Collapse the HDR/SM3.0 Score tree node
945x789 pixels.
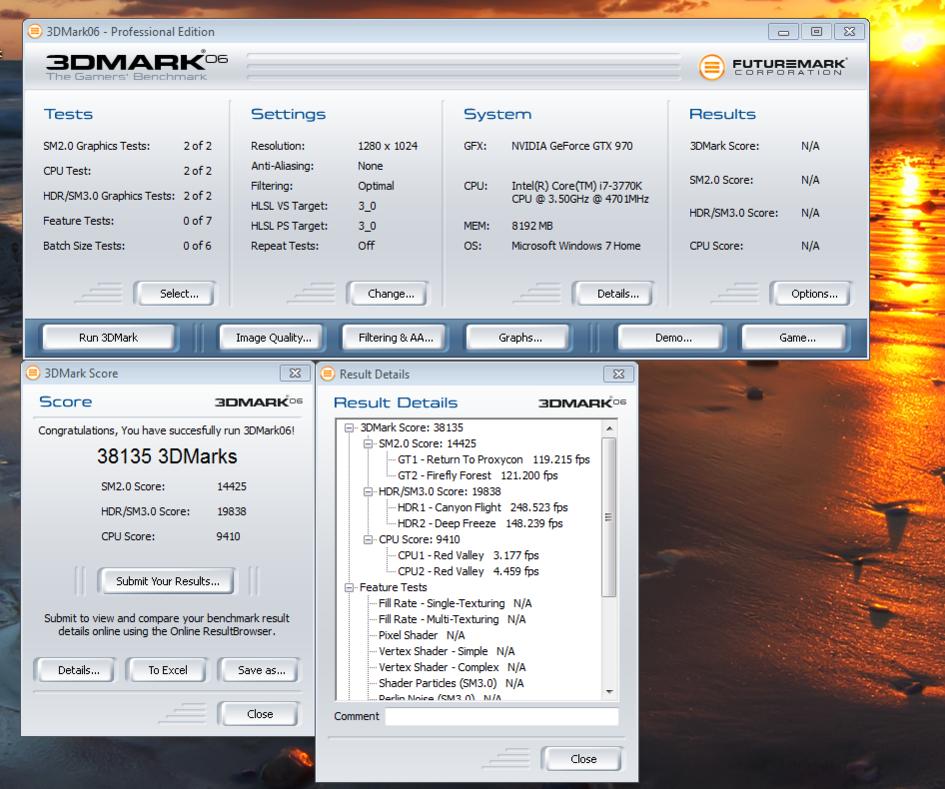click(x=368, y=491)
